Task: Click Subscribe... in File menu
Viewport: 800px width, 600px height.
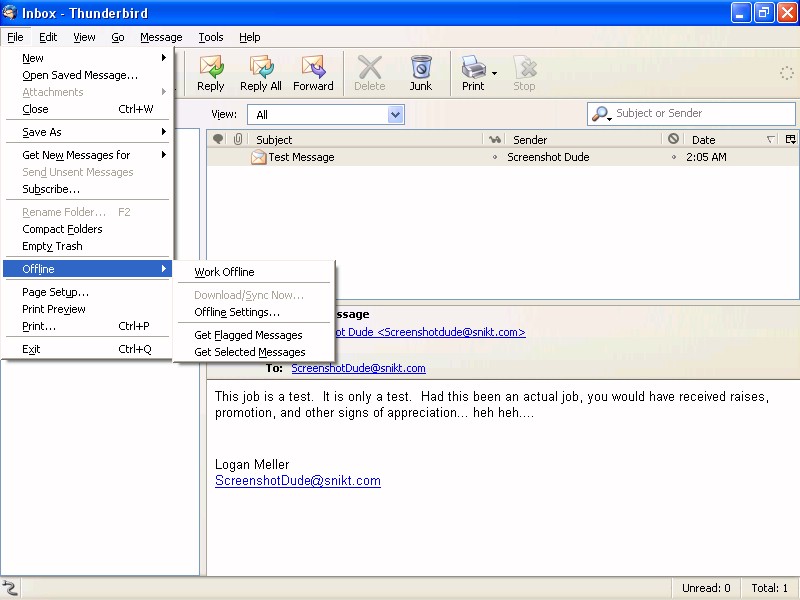Action: click(x=88, y=189)
